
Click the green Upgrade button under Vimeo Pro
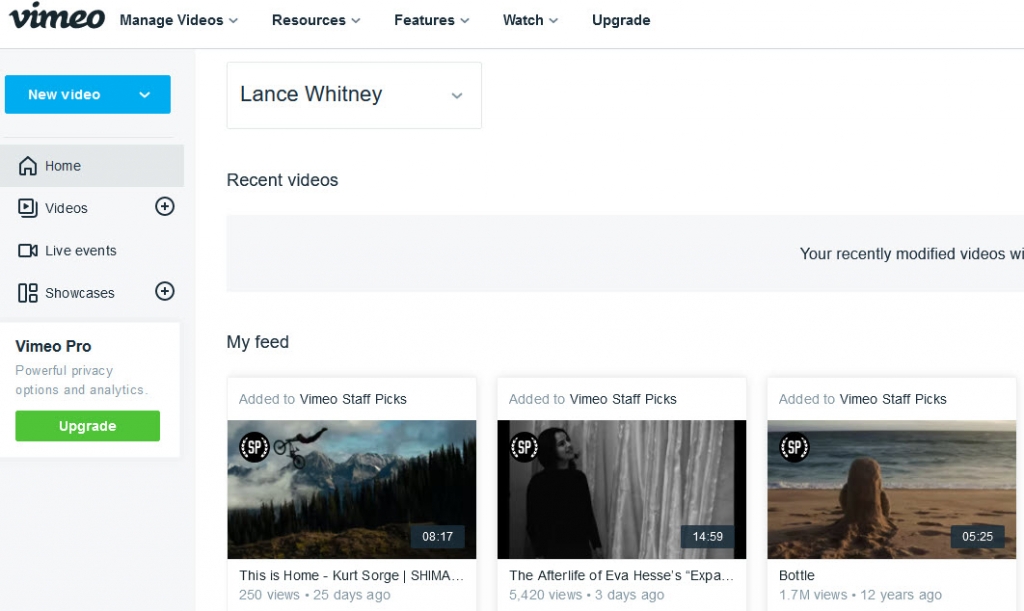pyautogui.click(x=87, y=425)
